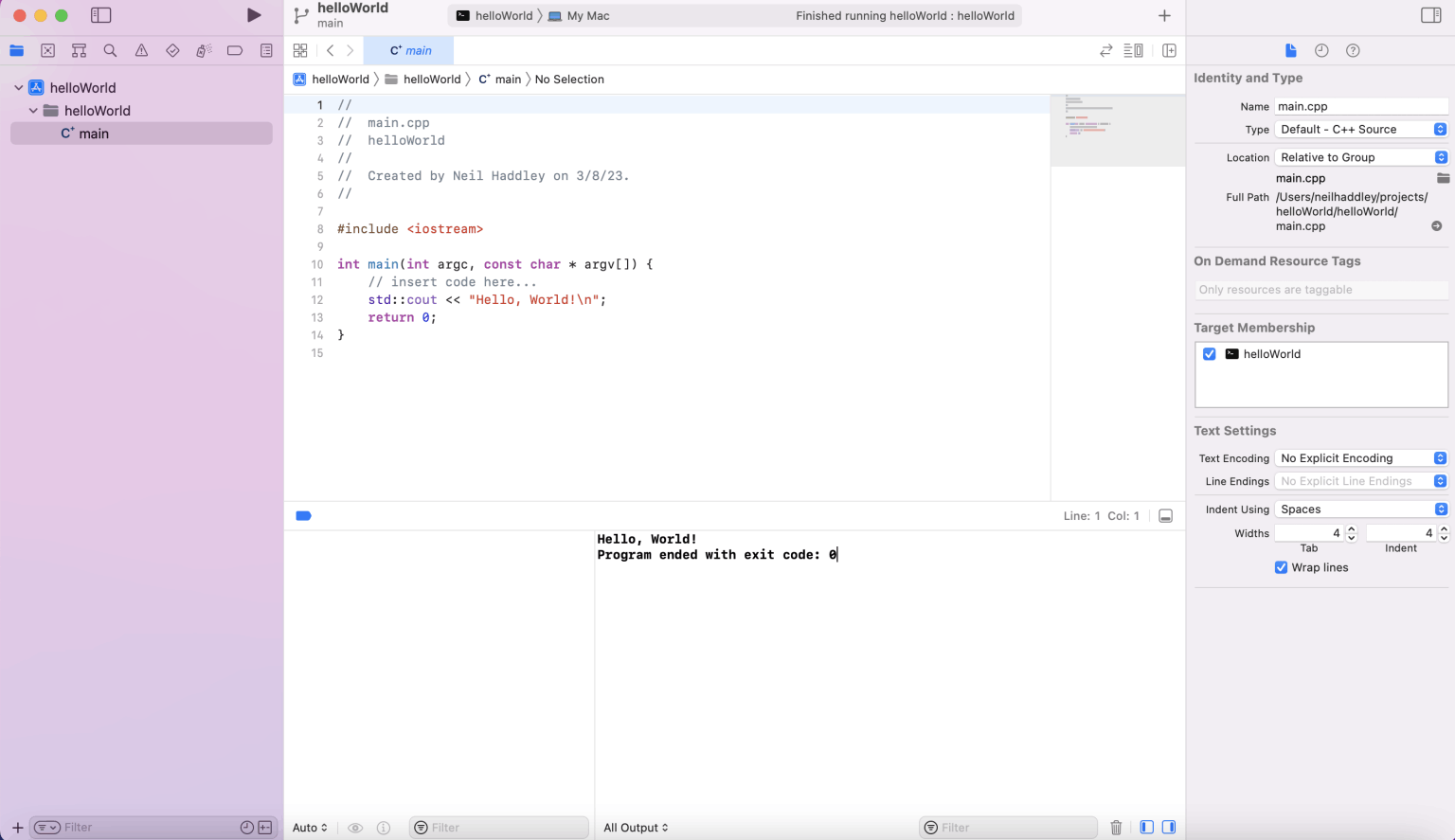Increase tab width stepper
Viewport: 1455px width, 840px height.
tap(1352, 529)
